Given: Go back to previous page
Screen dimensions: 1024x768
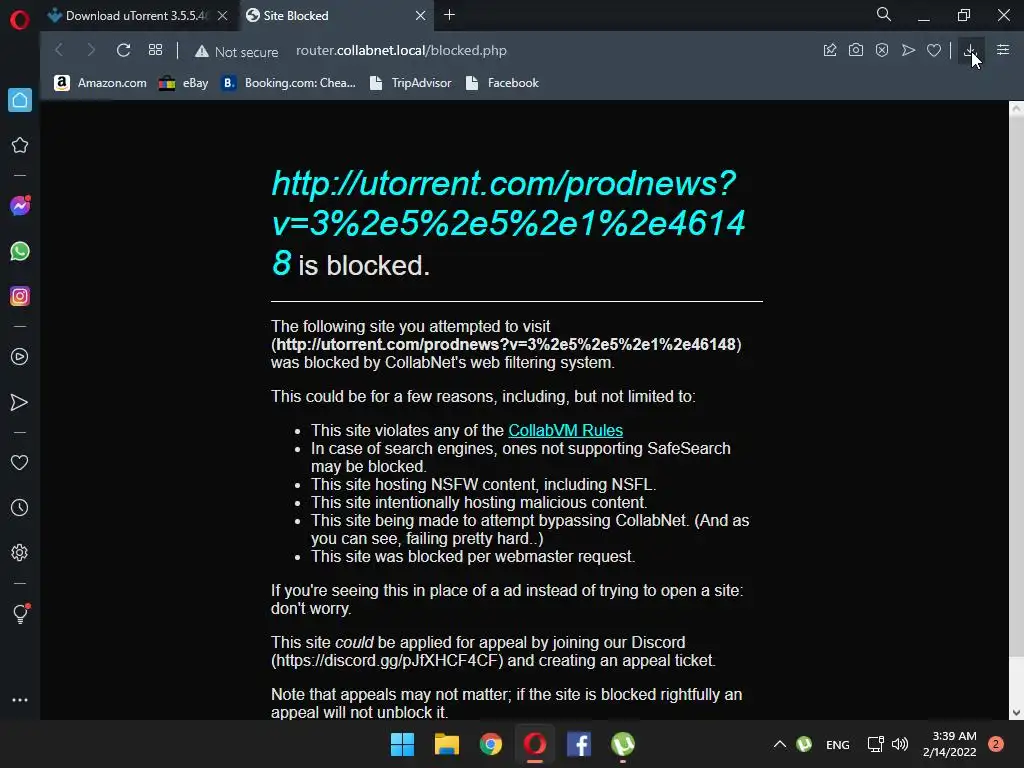Looking at the screenshot, I should coord(59,50).
